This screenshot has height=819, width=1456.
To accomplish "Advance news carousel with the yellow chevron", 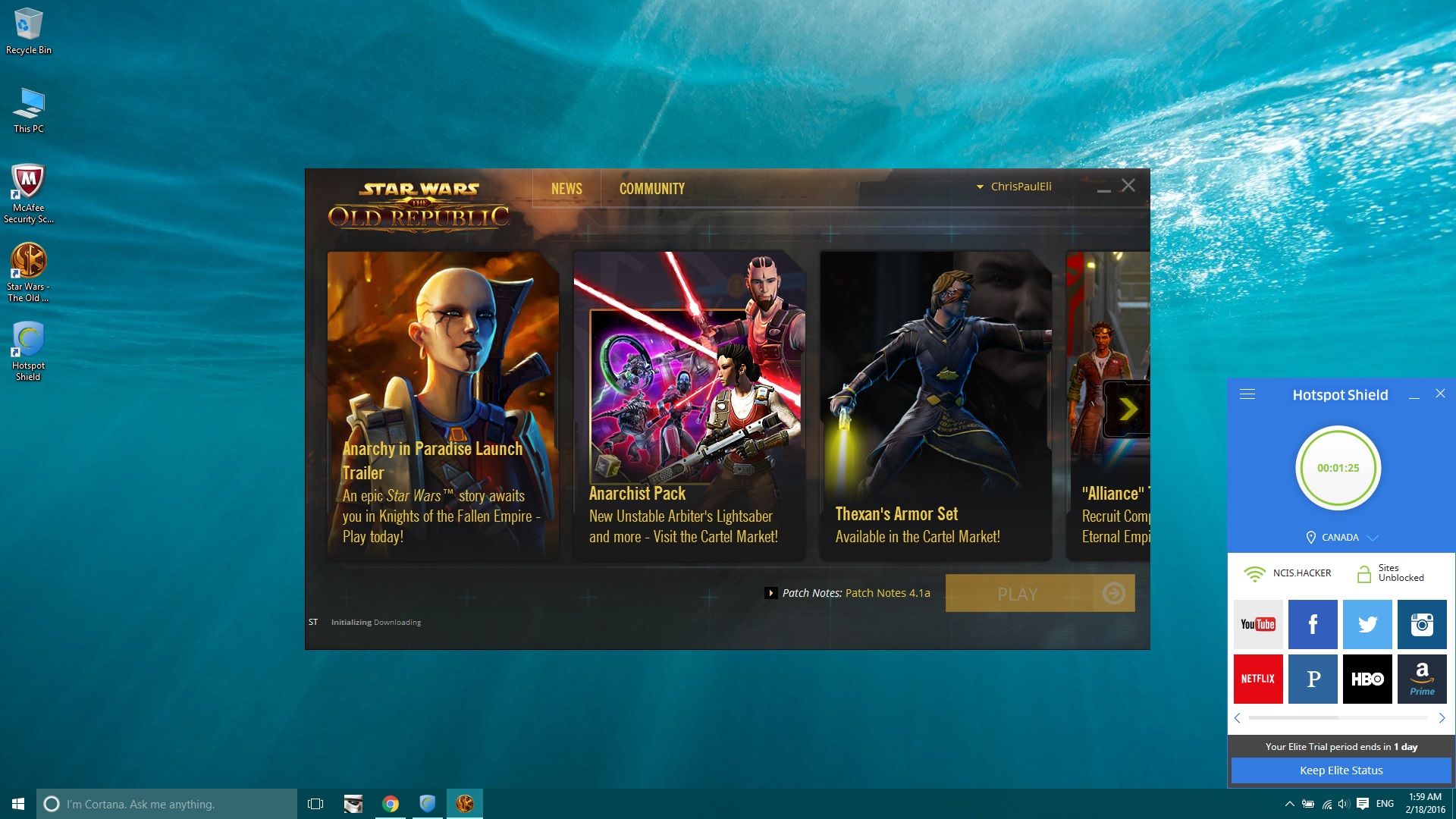I will (x=1128, y=409).
